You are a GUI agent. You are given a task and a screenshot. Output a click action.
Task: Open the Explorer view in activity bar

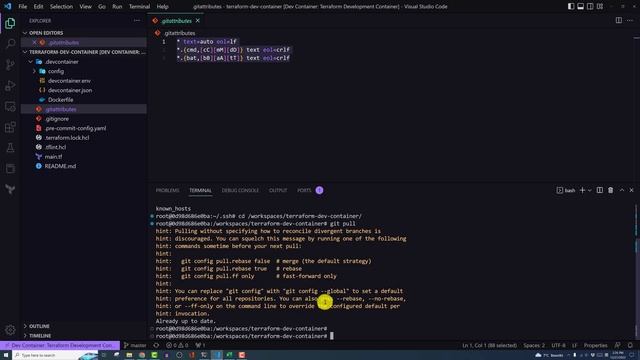pyautogui.click(x=10, y=23)
